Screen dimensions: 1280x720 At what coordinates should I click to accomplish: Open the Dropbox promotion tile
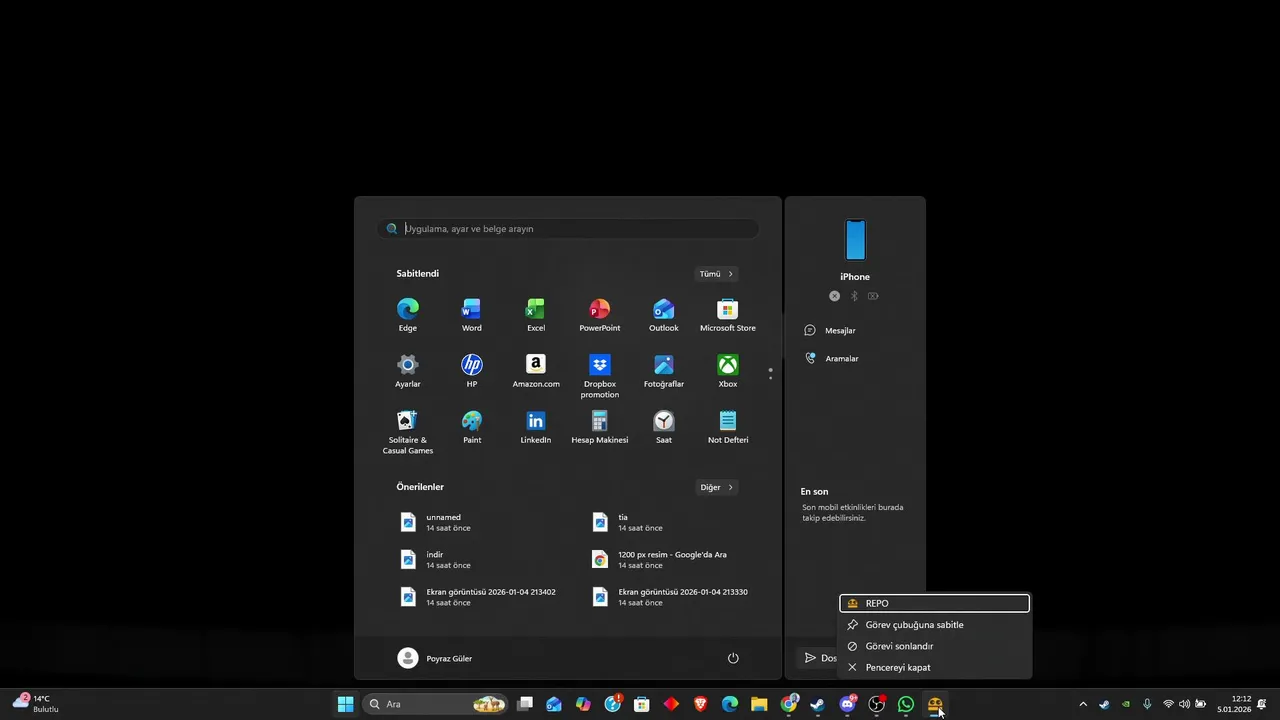pyautogui.click(x=600, y=376)
